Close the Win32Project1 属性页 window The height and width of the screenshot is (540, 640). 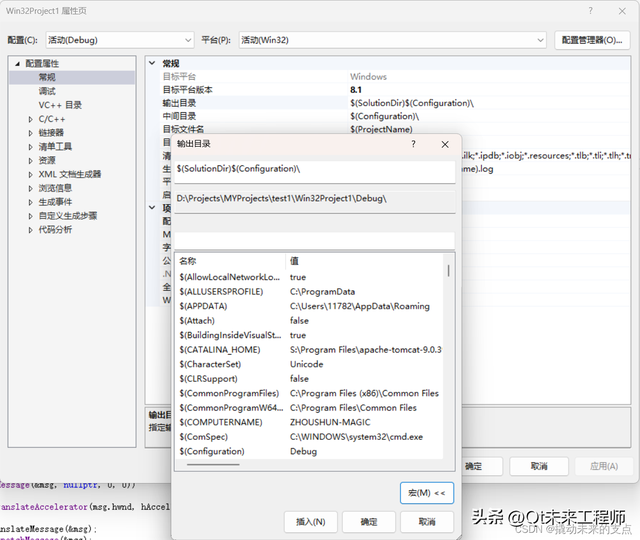(x=622, y=11)
